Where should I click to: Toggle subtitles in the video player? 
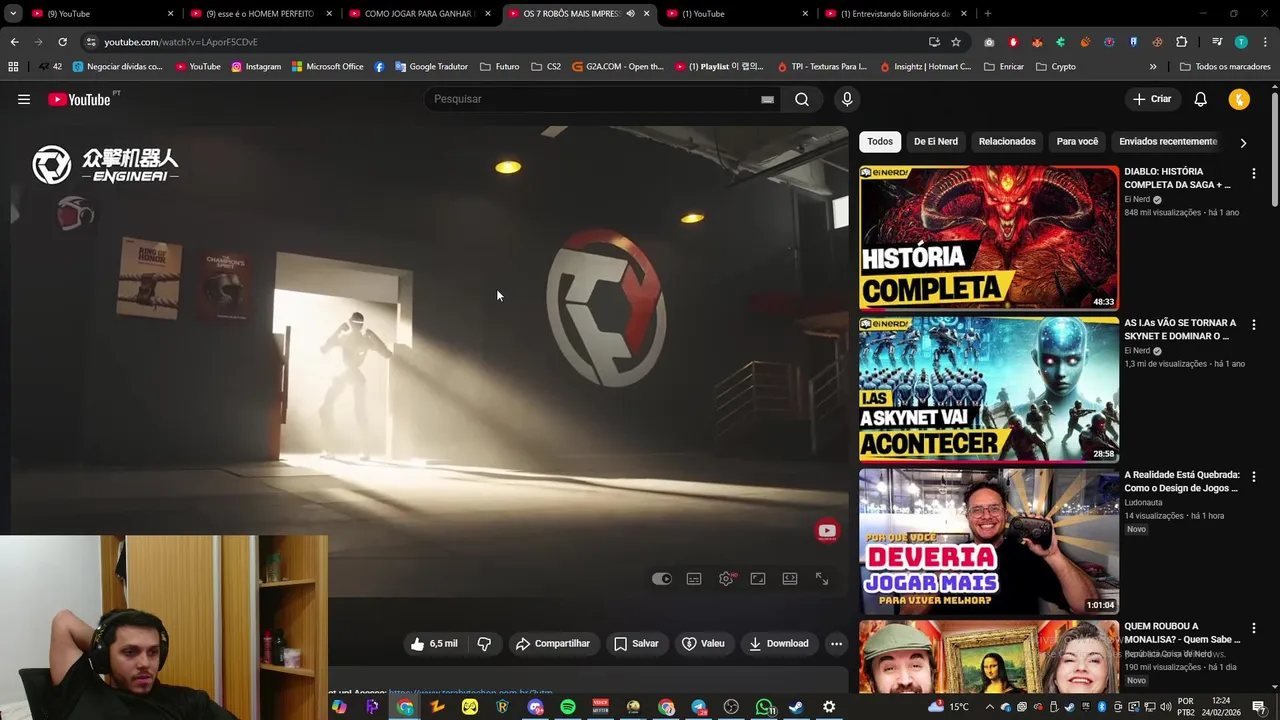pyautogui.click(x=694, y=579)
